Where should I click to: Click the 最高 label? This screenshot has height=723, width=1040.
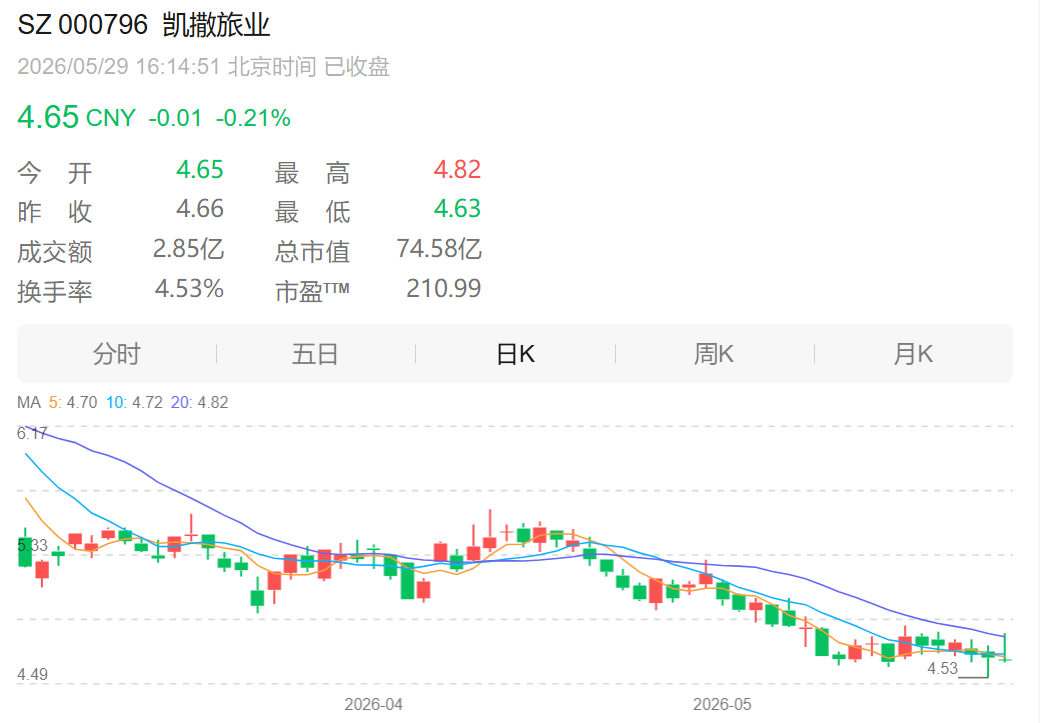(x=312, y=173)
